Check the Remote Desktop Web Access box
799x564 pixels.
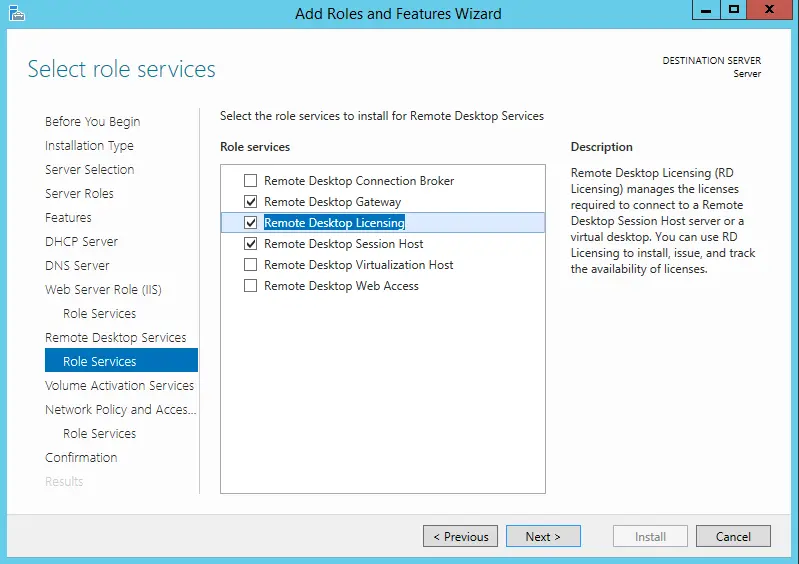pyautogui.click(x=250, y=286)
